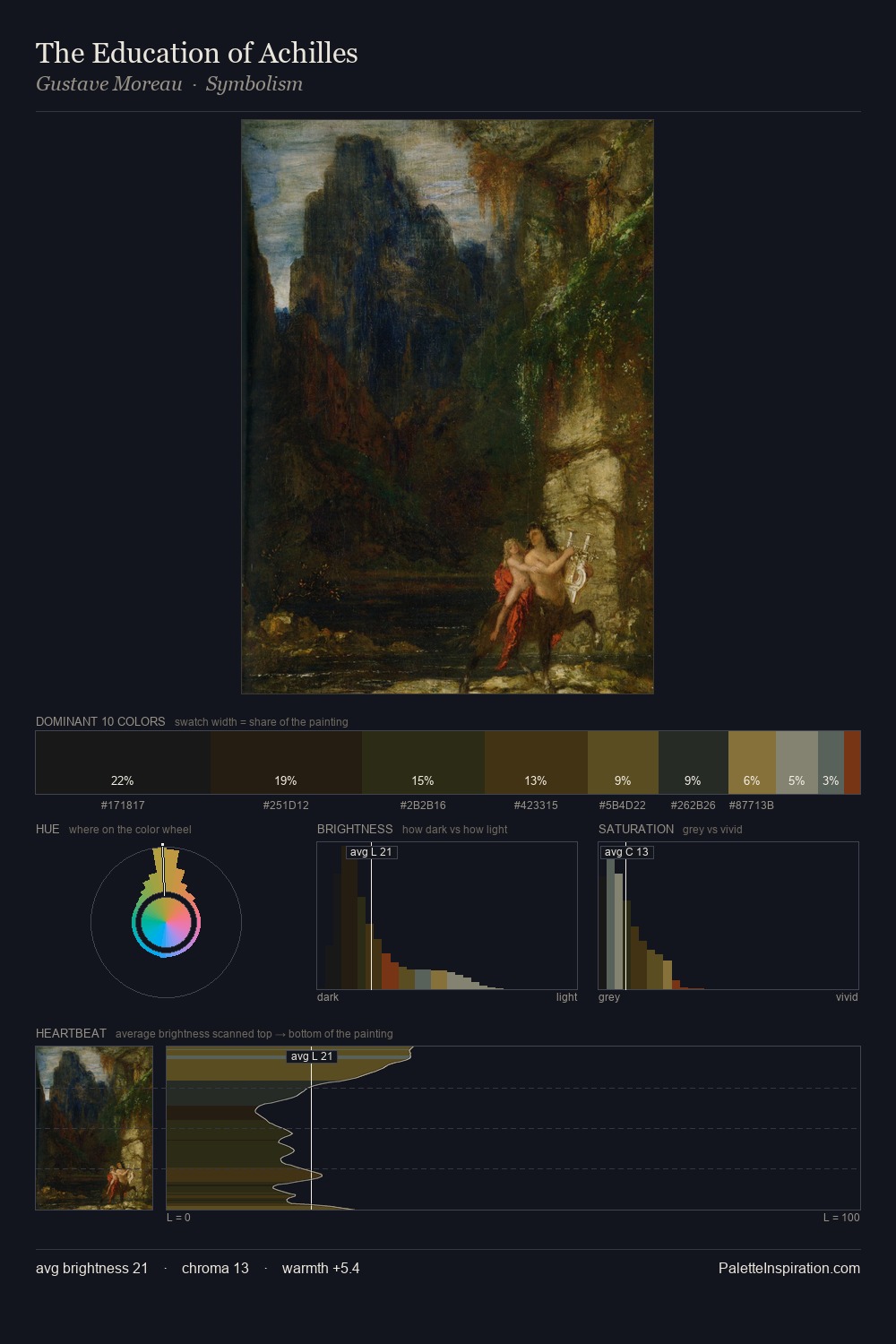Click the hex label #251D12
Screen dimensions: 896x1344
(x=286, y=806)
